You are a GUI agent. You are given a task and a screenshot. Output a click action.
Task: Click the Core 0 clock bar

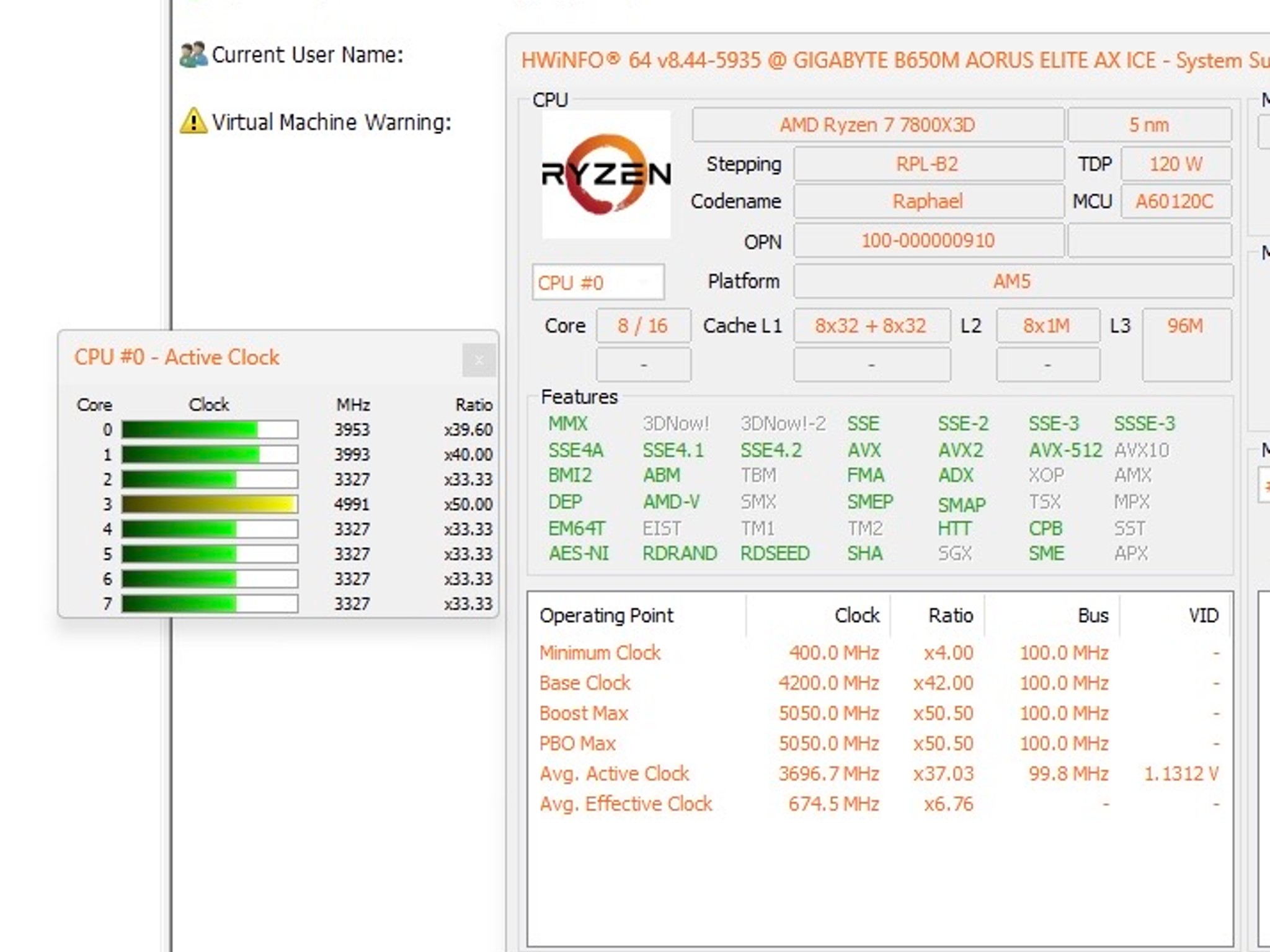click(210, 430)
